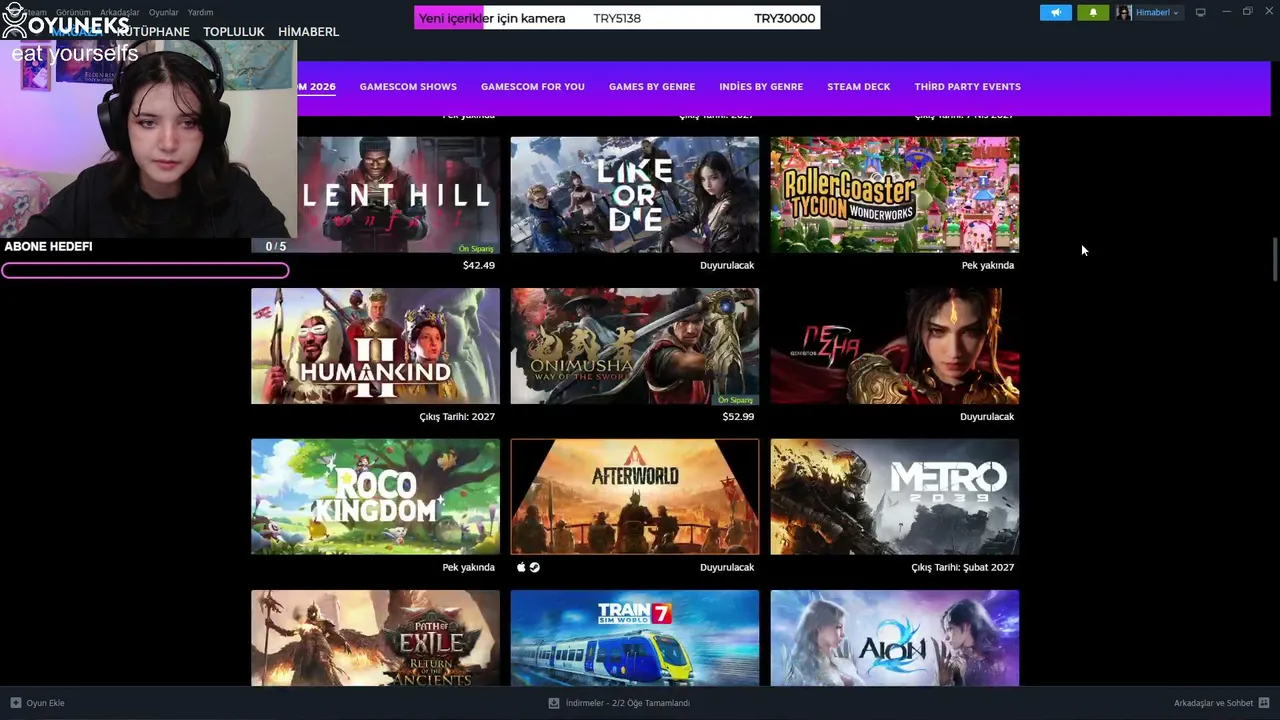The height and width of the screenshot is (720, 1280).
Task: Open the Silent Hill game card
Action: pos(398,195)
